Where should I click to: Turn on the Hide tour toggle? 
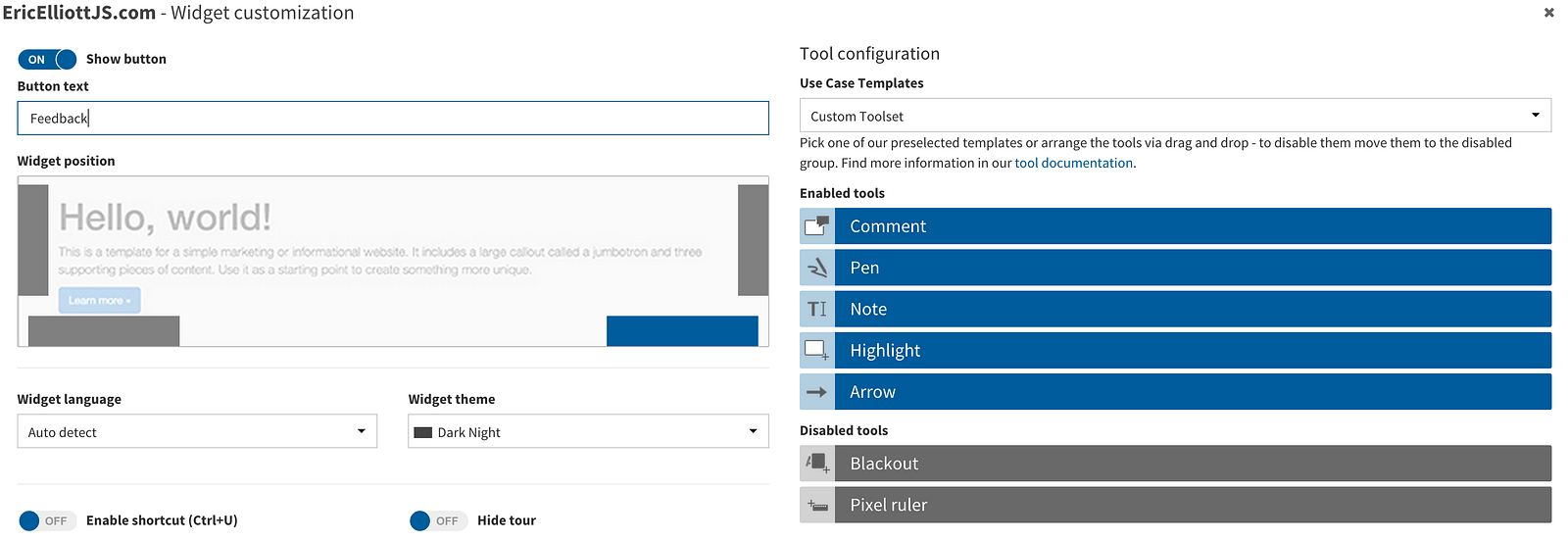[435, 520]
